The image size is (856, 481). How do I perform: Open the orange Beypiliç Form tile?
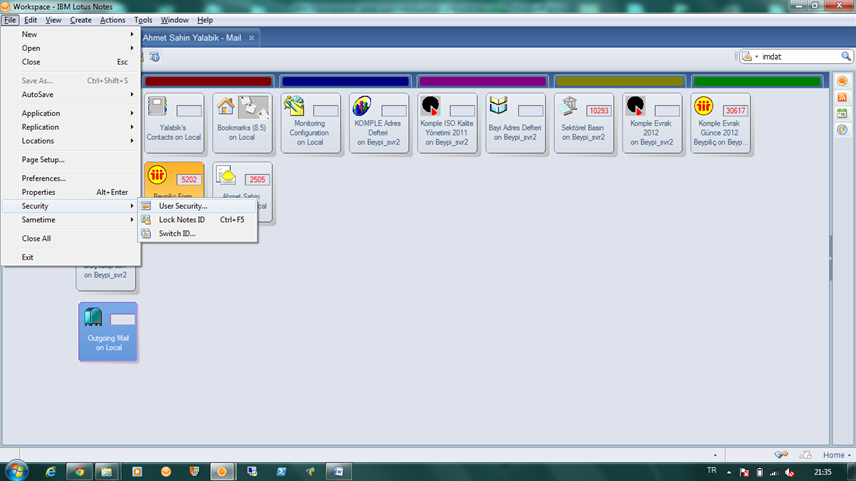(174, 180)
